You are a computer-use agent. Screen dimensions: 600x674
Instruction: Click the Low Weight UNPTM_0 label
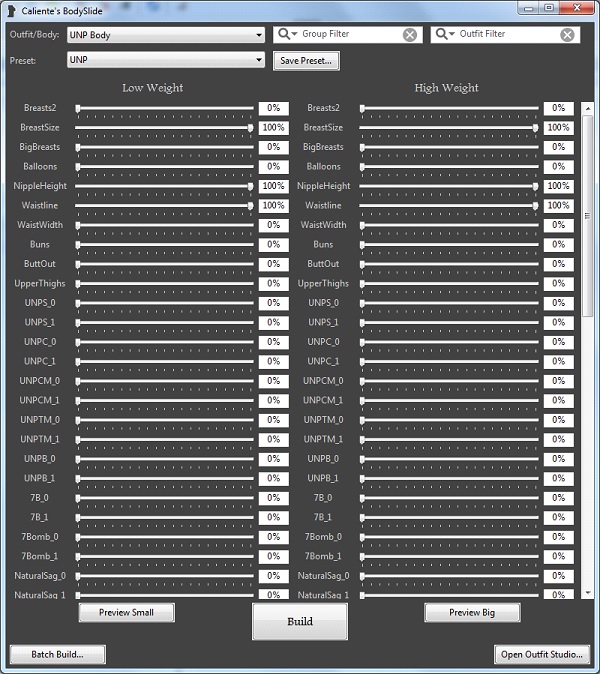tap(40, 420)
